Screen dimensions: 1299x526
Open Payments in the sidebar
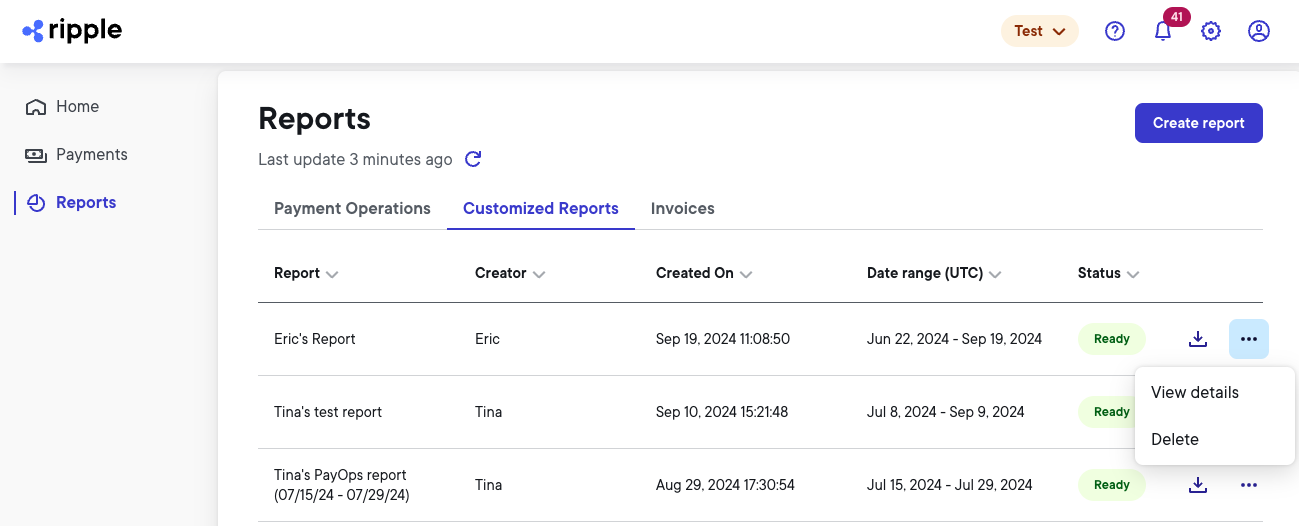click(x=77, y=155)
